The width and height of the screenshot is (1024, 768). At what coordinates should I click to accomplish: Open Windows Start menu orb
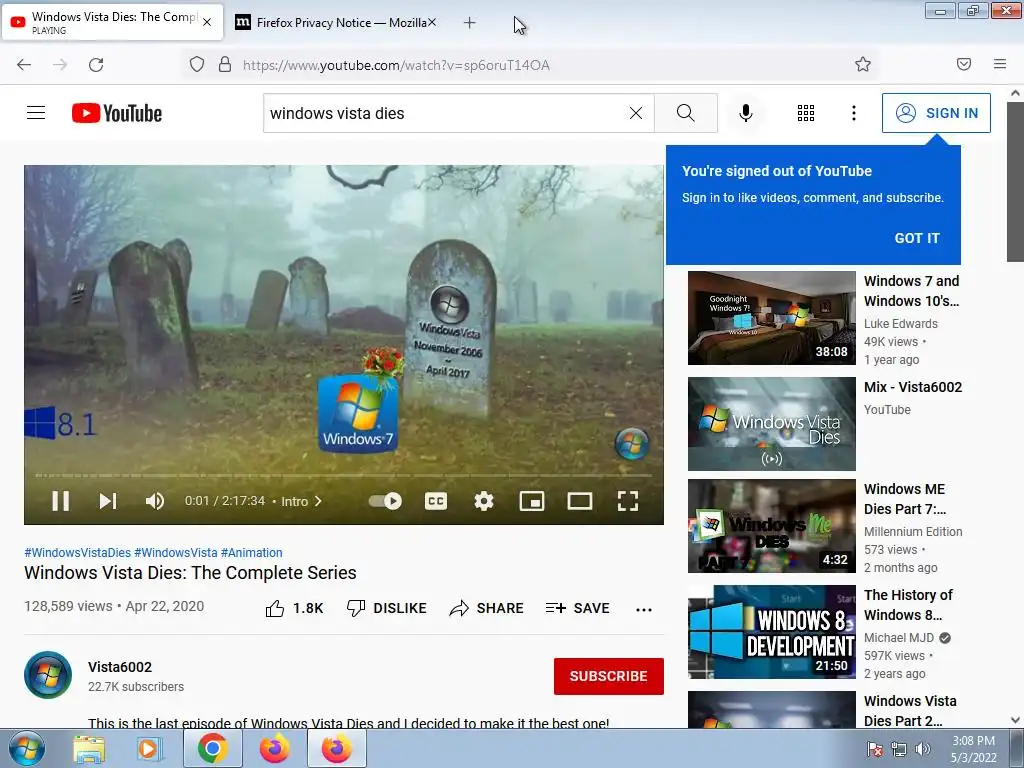pos(26,748)
